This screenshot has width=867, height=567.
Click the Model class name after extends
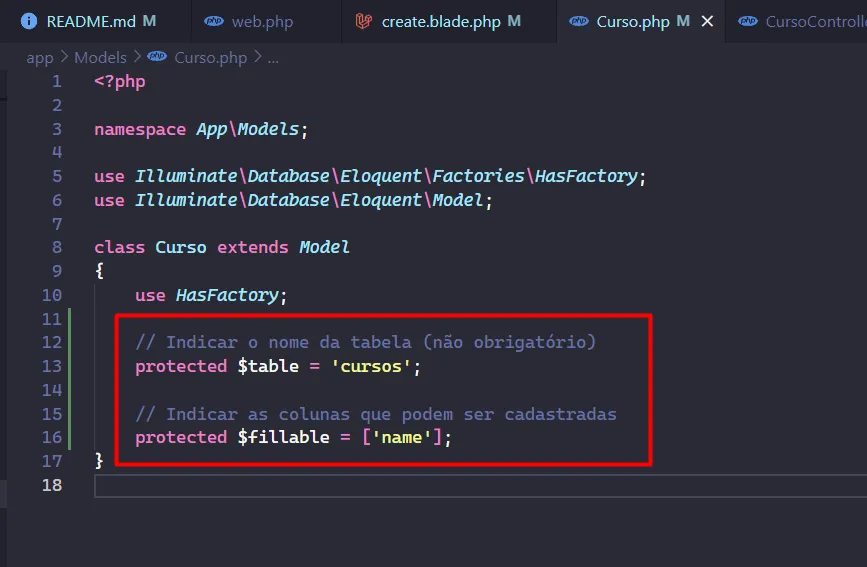(x=324, y=247)
